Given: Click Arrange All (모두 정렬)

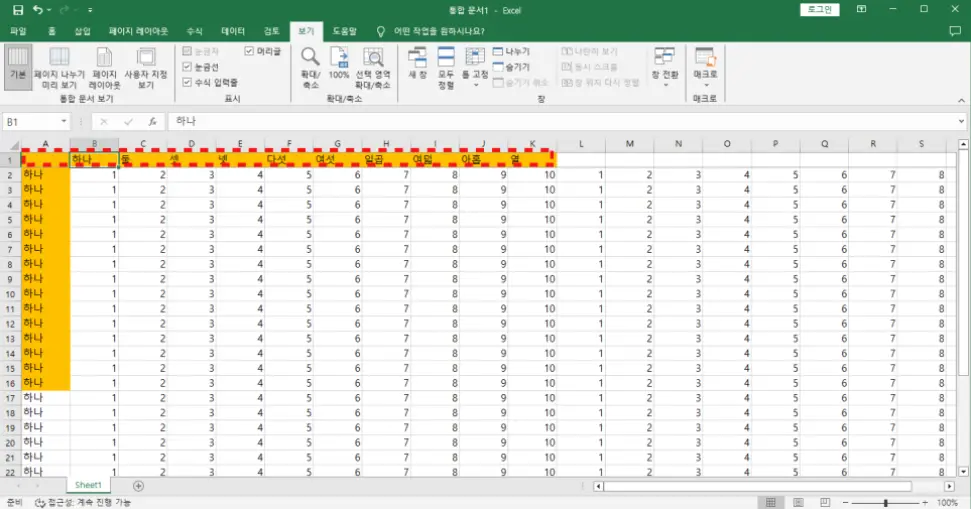Looking at the screenshot, I should (446, 68).
